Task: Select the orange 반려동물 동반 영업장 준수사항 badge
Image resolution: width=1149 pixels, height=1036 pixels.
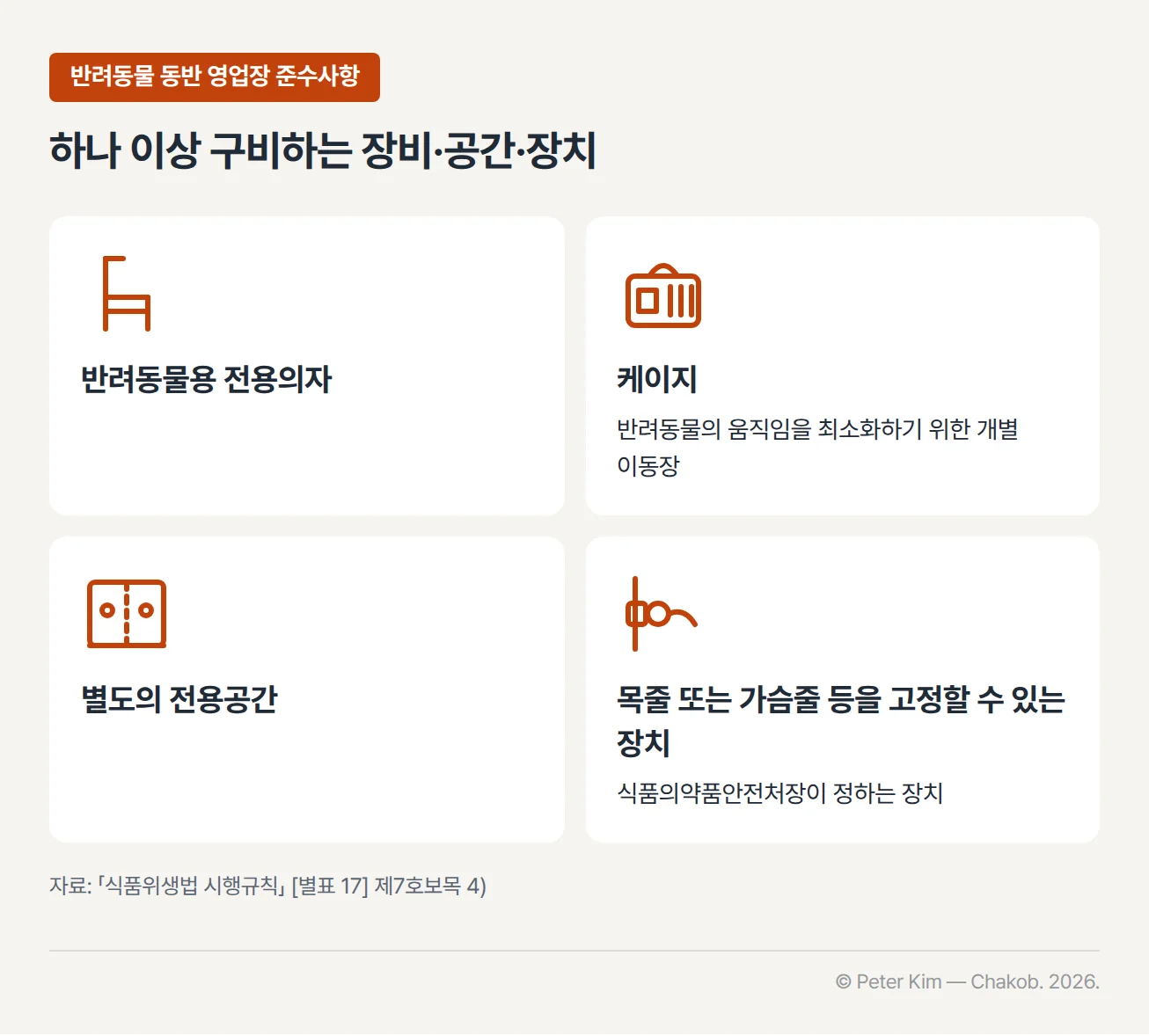Action: [215, 77]
